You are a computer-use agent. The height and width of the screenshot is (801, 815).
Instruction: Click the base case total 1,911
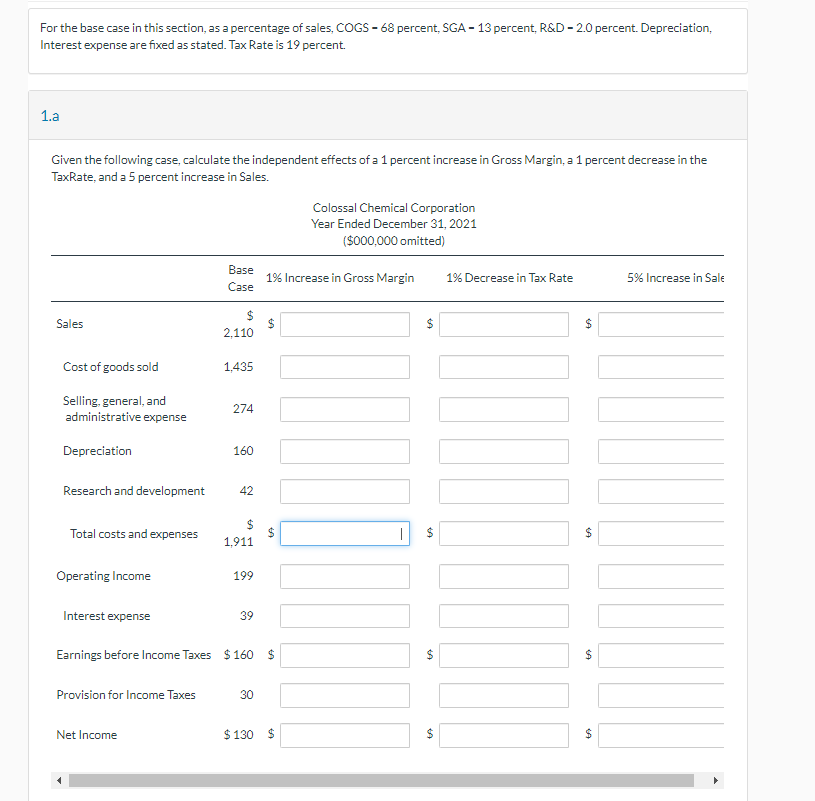point(238,542)
